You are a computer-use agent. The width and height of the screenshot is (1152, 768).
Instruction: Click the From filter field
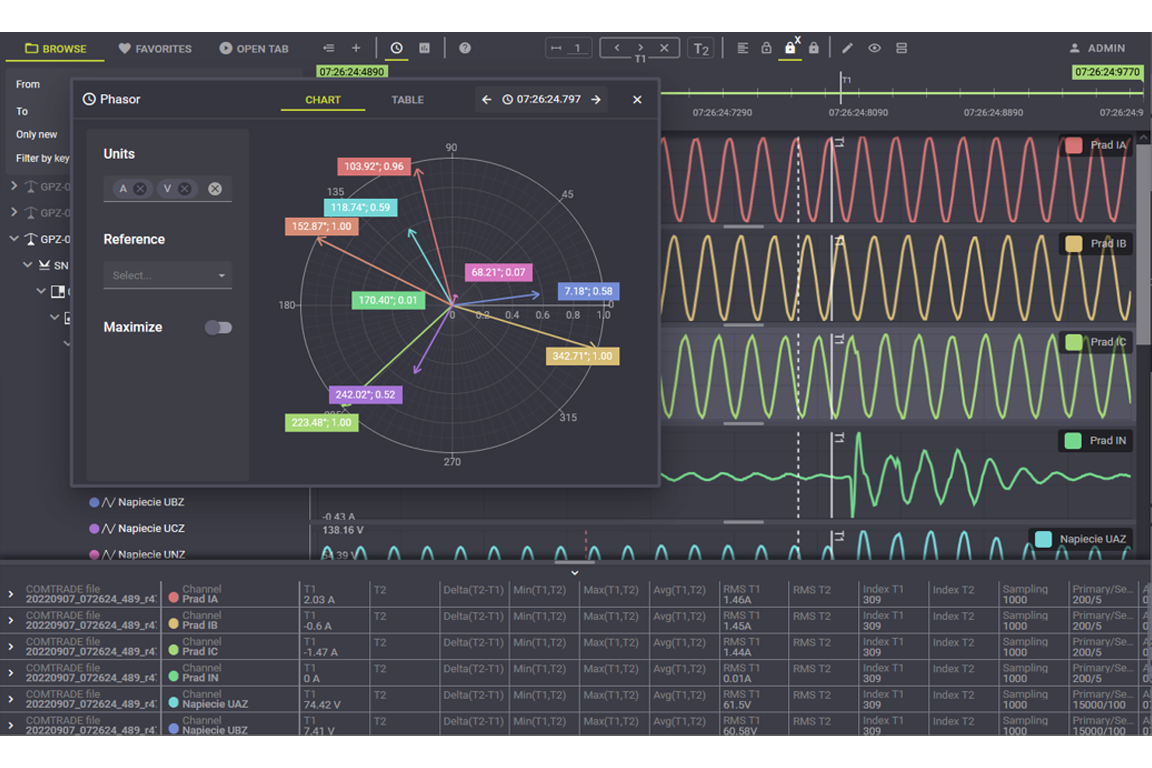pyautogui.click(x=154, y=85)
